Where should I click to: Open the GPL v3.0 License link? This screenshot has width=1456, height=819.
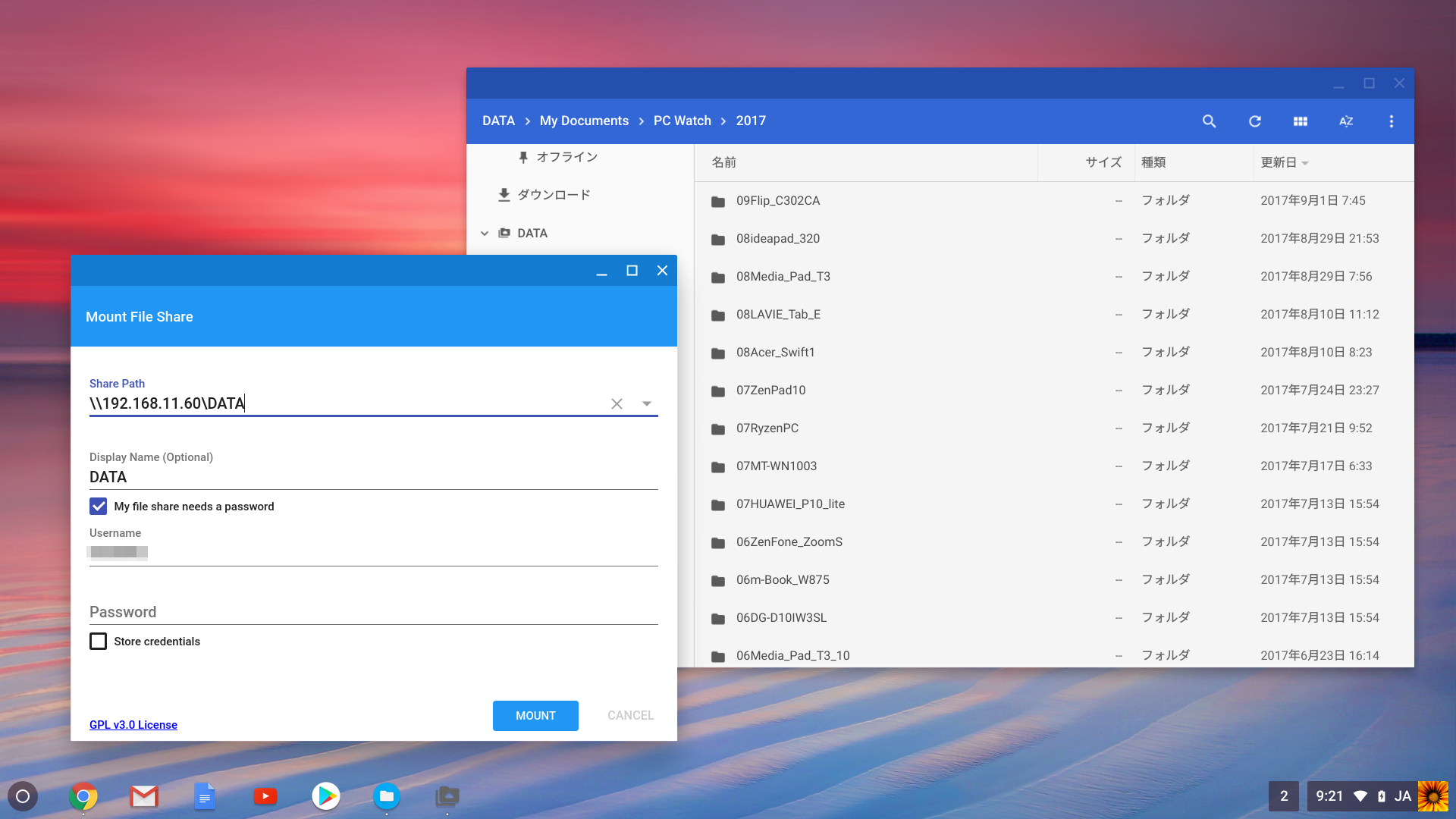click(x=133, y=725)
